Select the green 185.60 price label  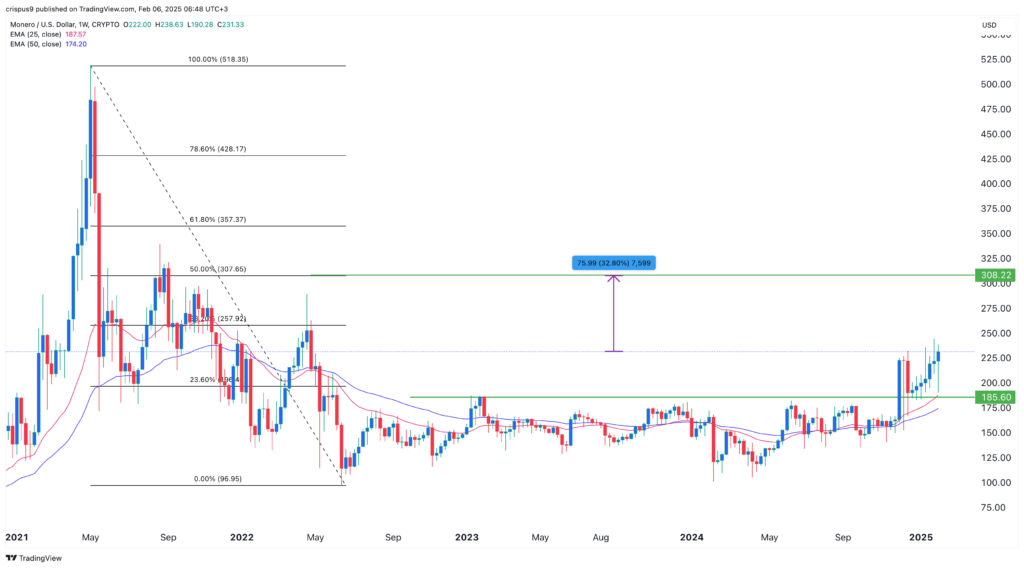coord(995,397)
